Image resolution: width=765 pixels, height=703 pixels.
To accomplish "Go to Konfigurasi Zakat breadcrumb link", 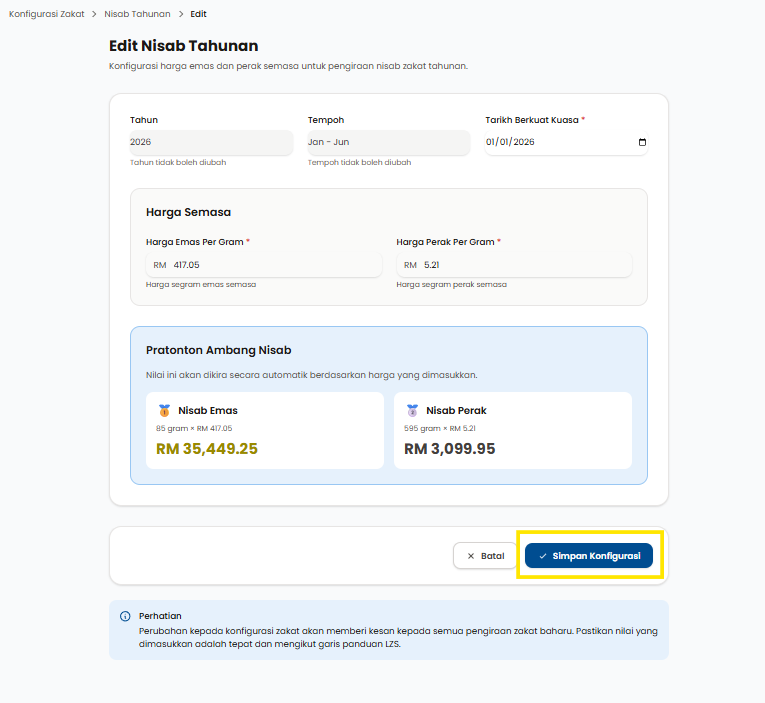I will click(x=46, y=15).
